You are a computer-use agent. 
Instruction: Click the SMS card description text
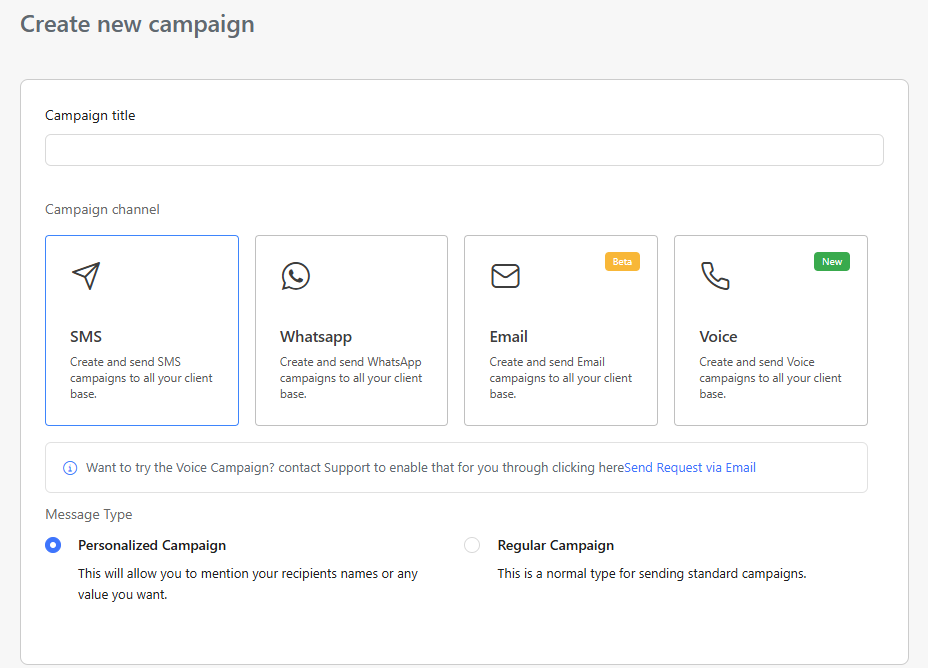(141, 378)
